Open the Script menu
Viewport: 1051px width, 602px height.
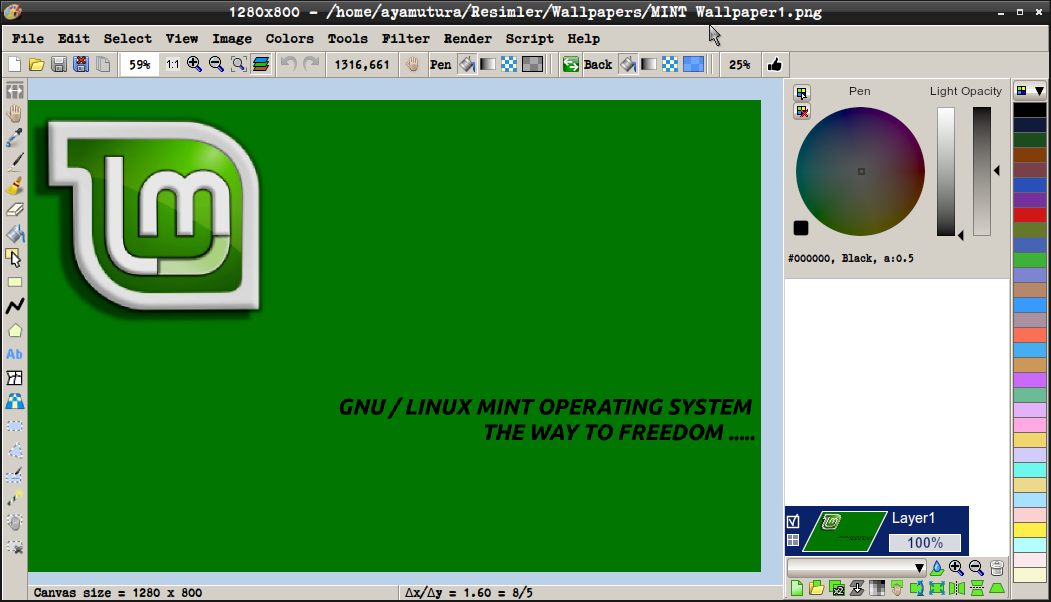pyautogui.click(x=530, y=38)
